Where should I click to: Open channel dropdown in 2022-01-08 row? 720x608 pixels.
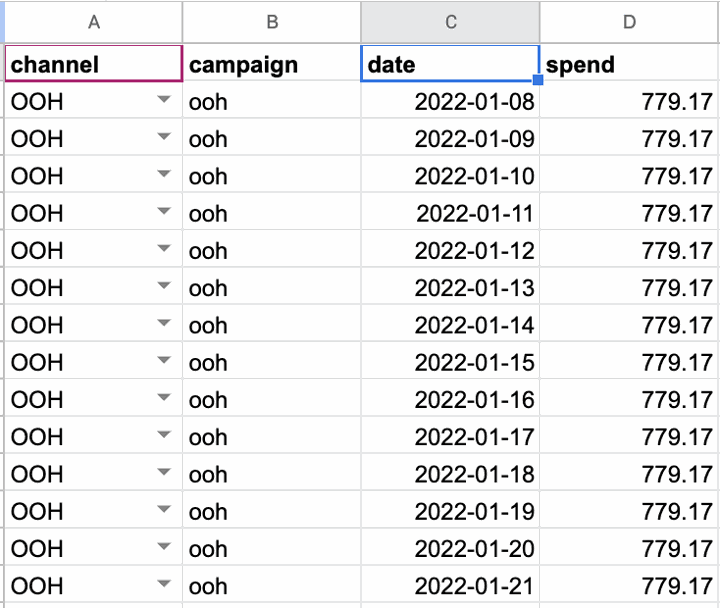coord(164,99)
